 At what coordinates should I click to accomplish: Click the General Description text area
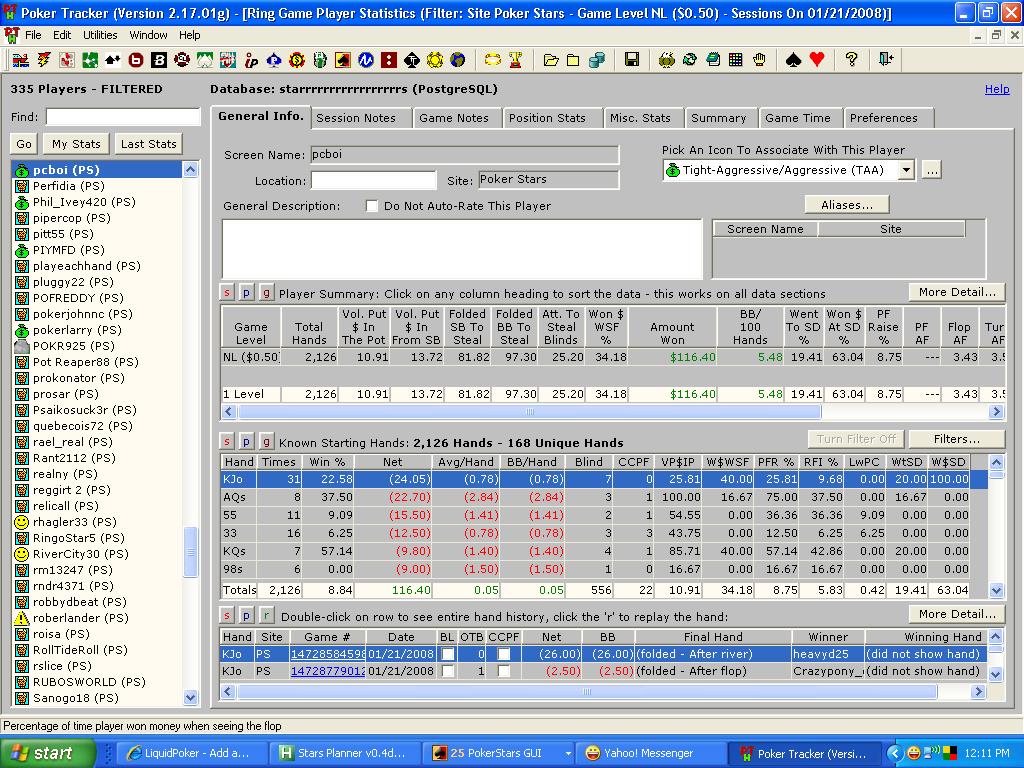462,249
